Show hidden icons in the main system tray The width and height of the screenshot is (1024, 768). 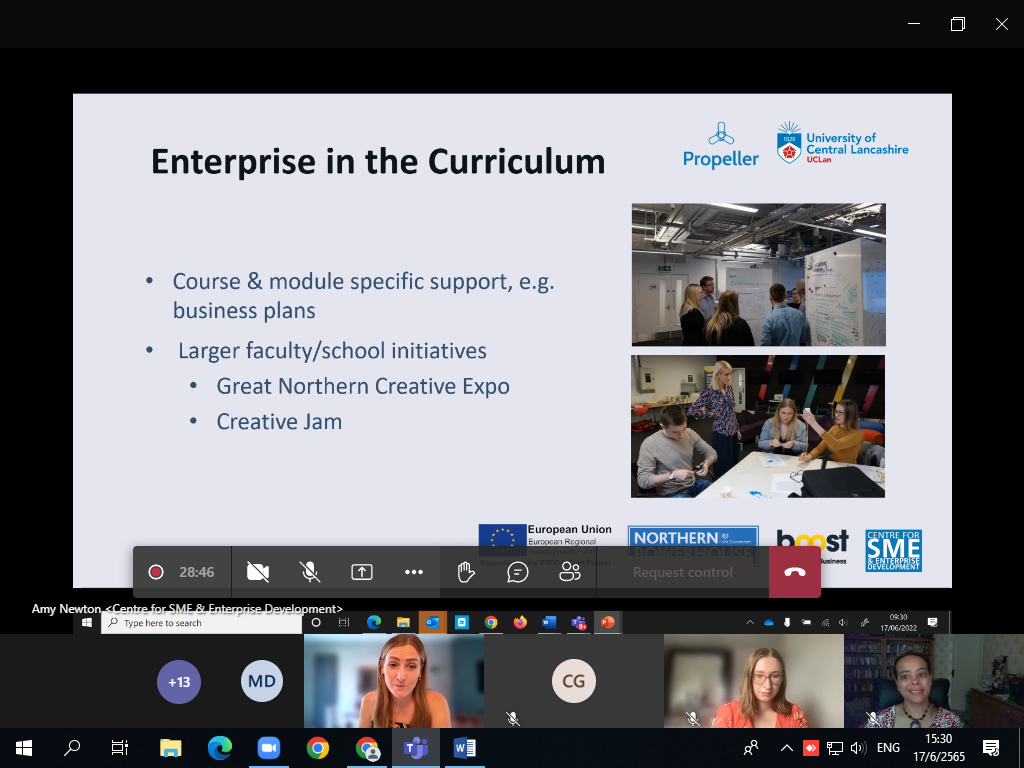pyautogui.click(x=786, y=748)
